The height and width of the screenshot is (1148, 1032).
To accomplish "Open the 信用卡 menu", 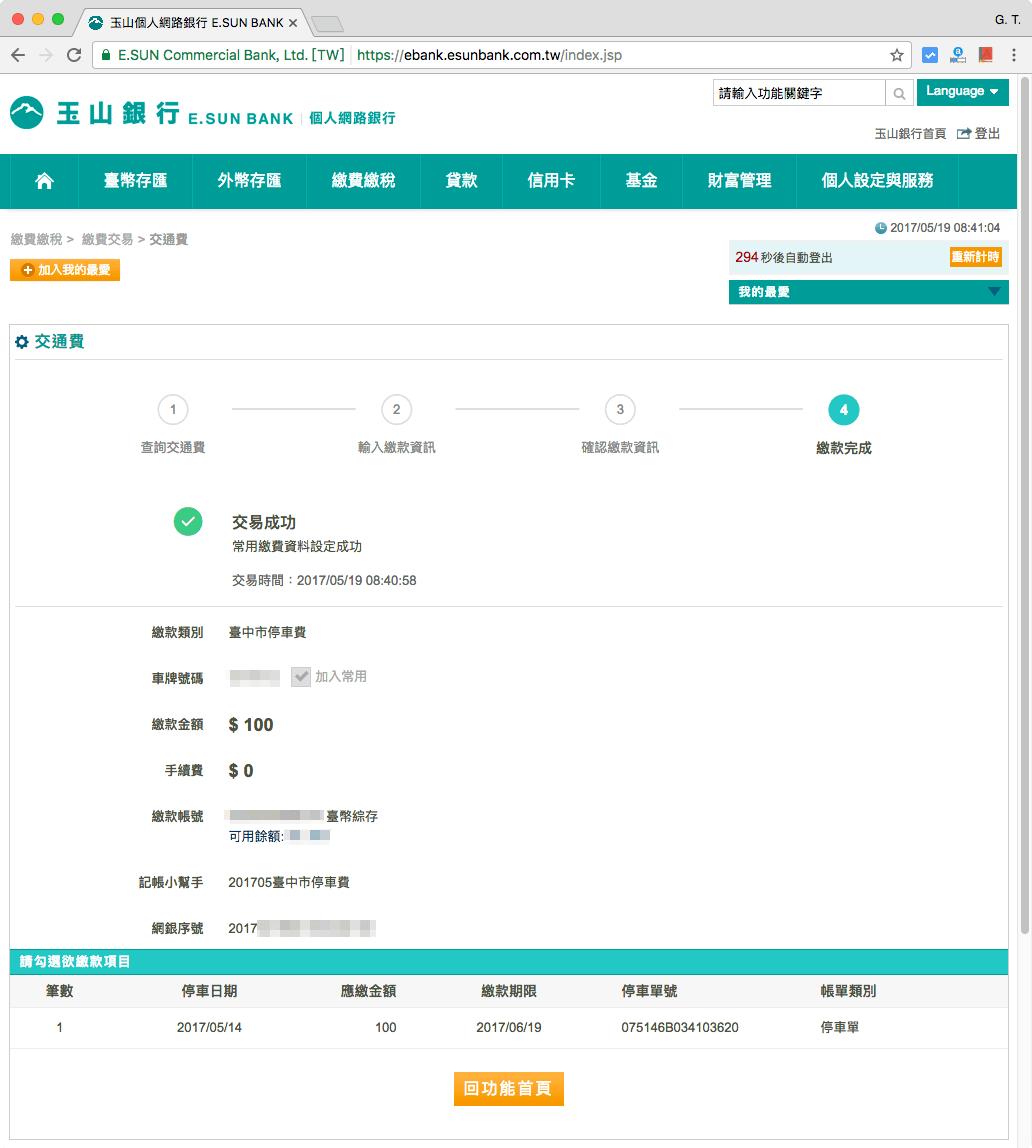I will pyautogui.click(x=551, y=181).
